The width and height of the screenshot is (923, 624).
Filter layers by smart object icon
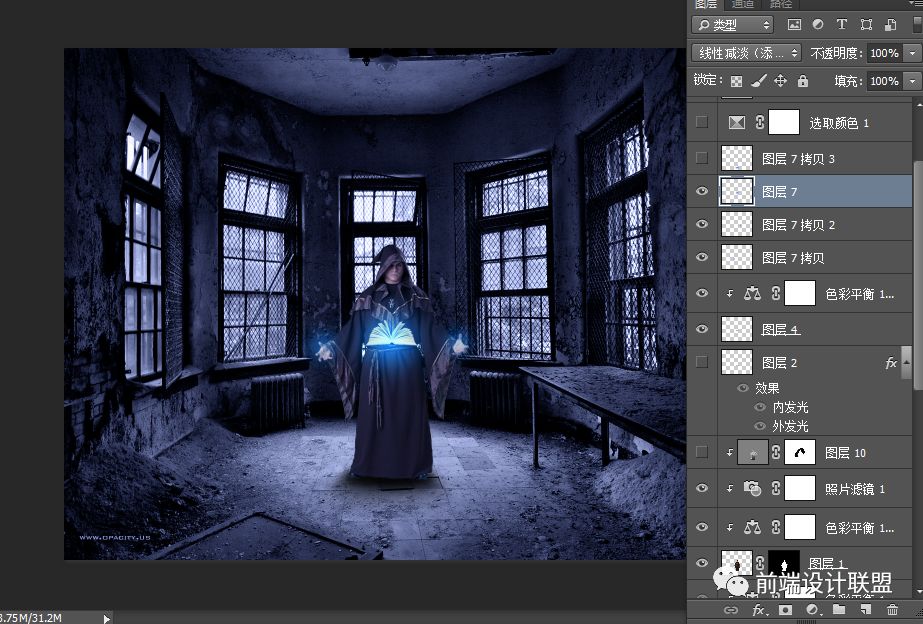(891, 25)
